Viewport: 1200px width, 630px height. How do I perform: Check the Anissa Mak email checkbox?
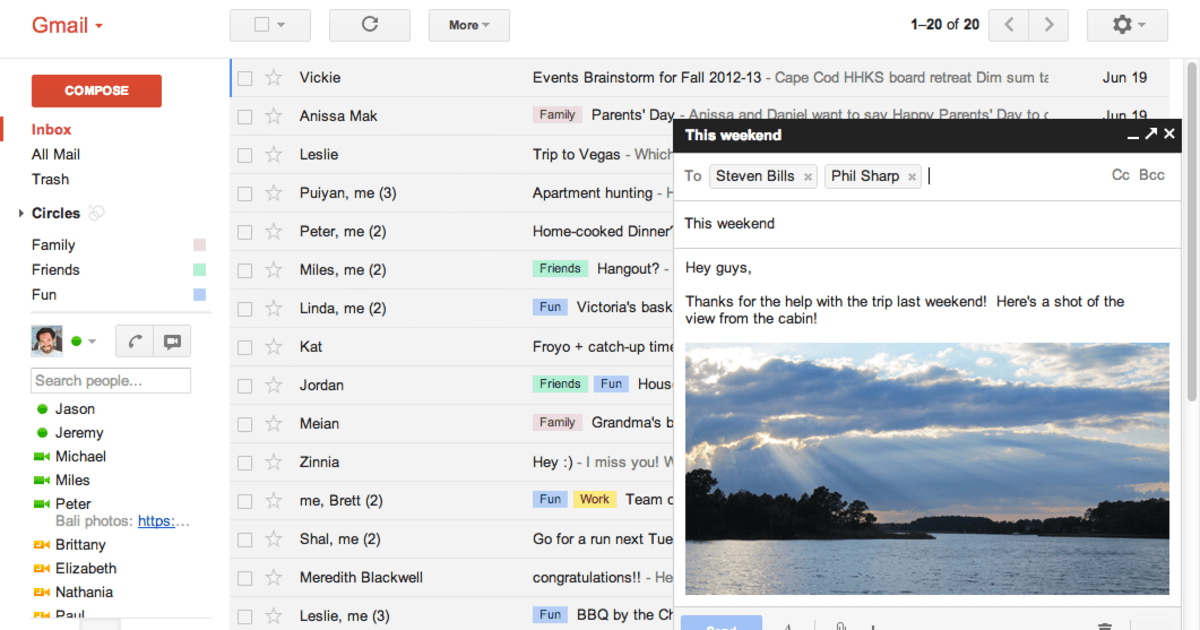pos(245,116)
